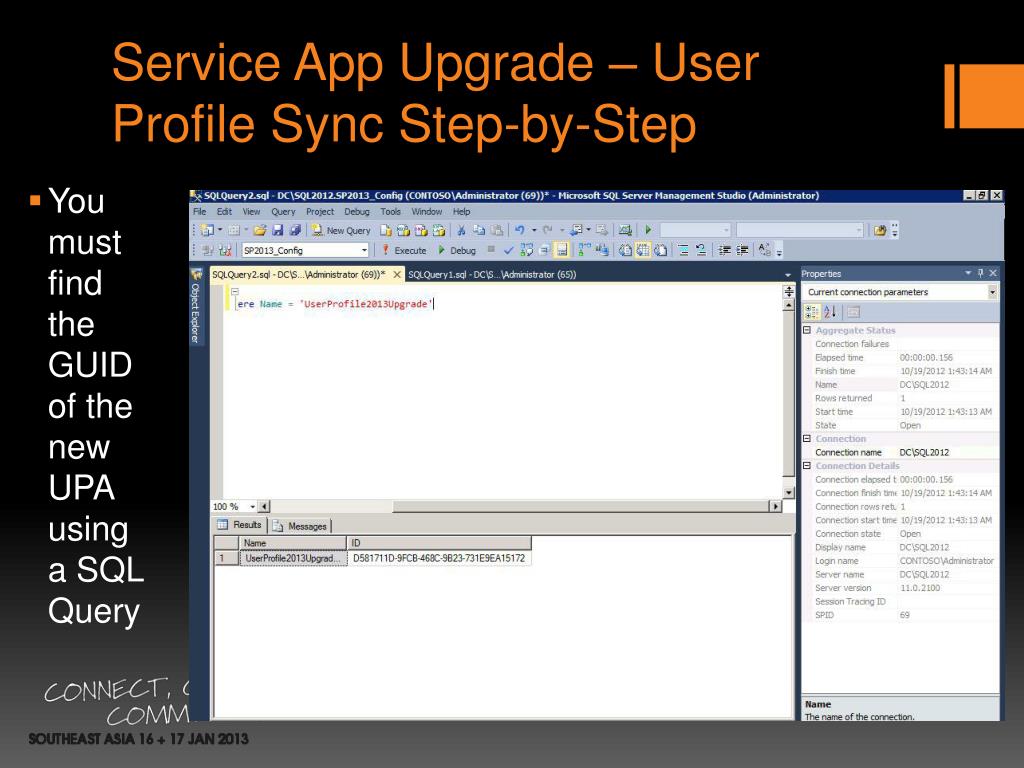Click the Parse checkmark icon
1024x768 pixels.
coord(509,250)
